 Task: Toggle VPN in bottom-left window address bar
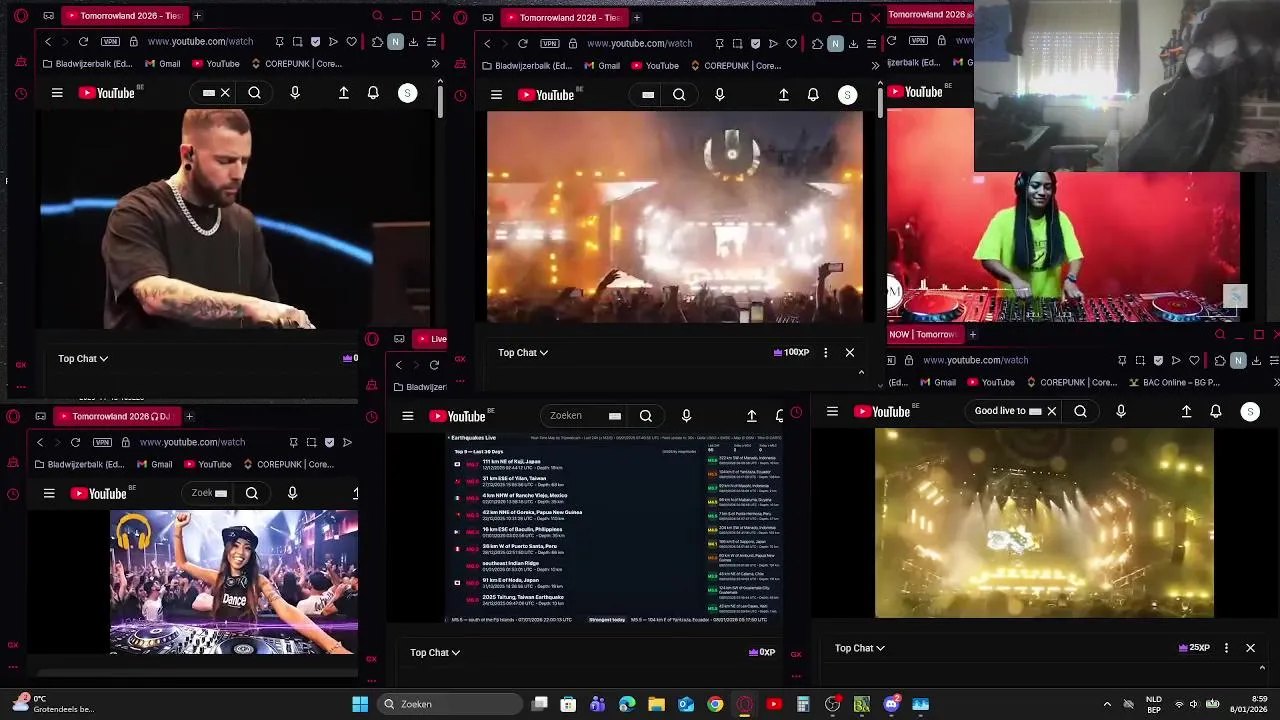point(102,442)
